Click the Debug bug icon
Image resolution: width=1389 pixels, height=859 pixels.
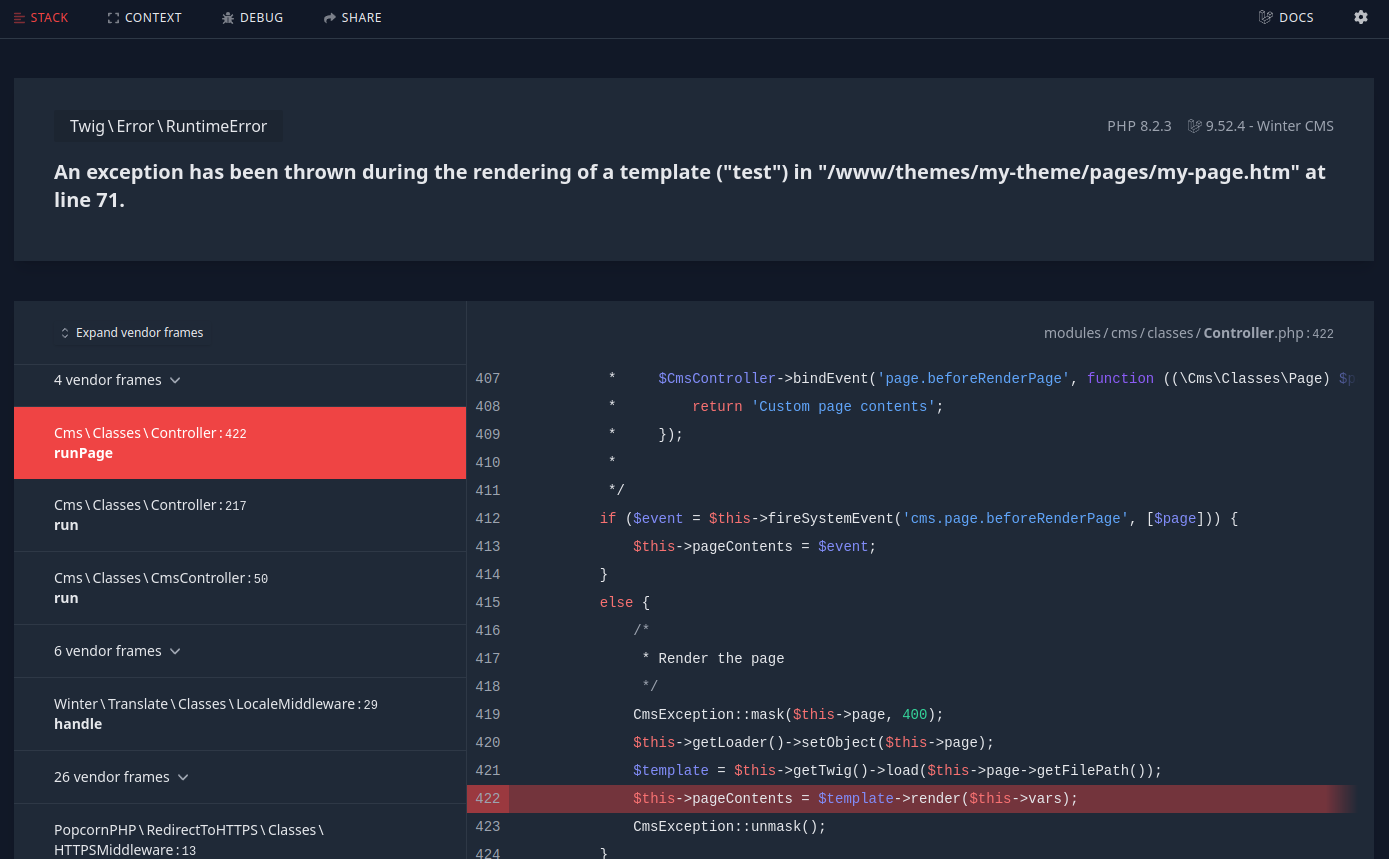(x=228, y=18)
